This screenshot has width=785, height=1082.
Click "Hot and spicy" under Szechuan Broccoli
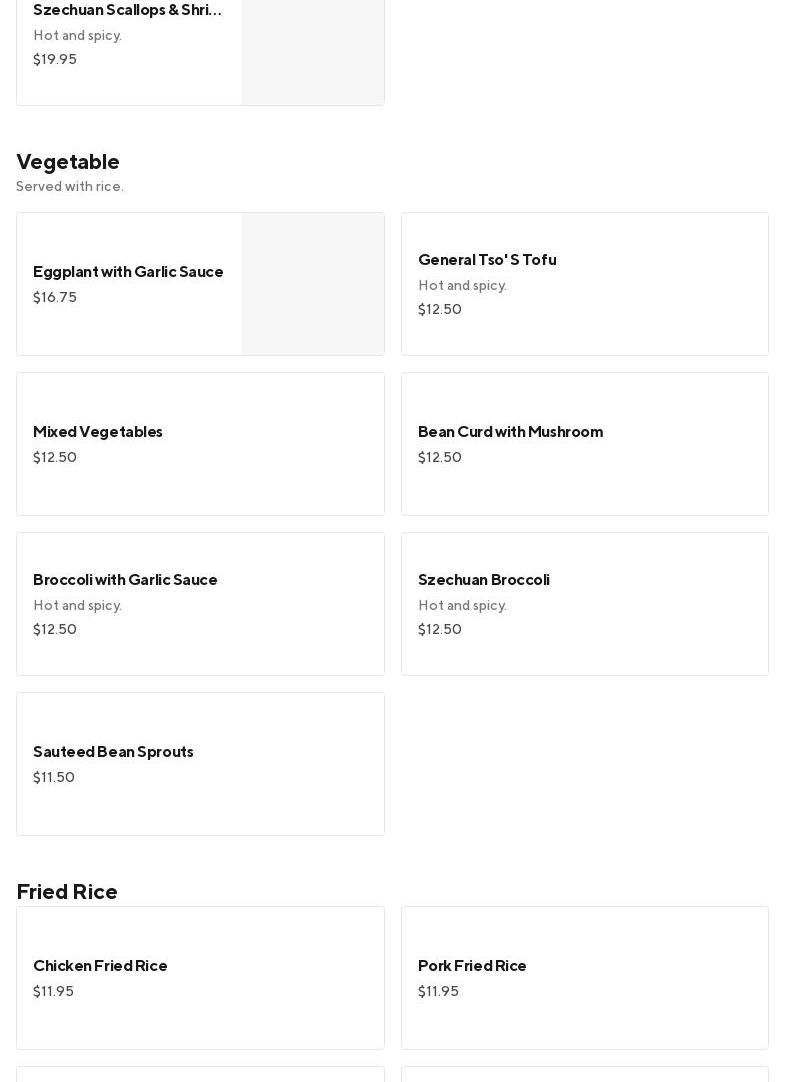click(462, 606)
